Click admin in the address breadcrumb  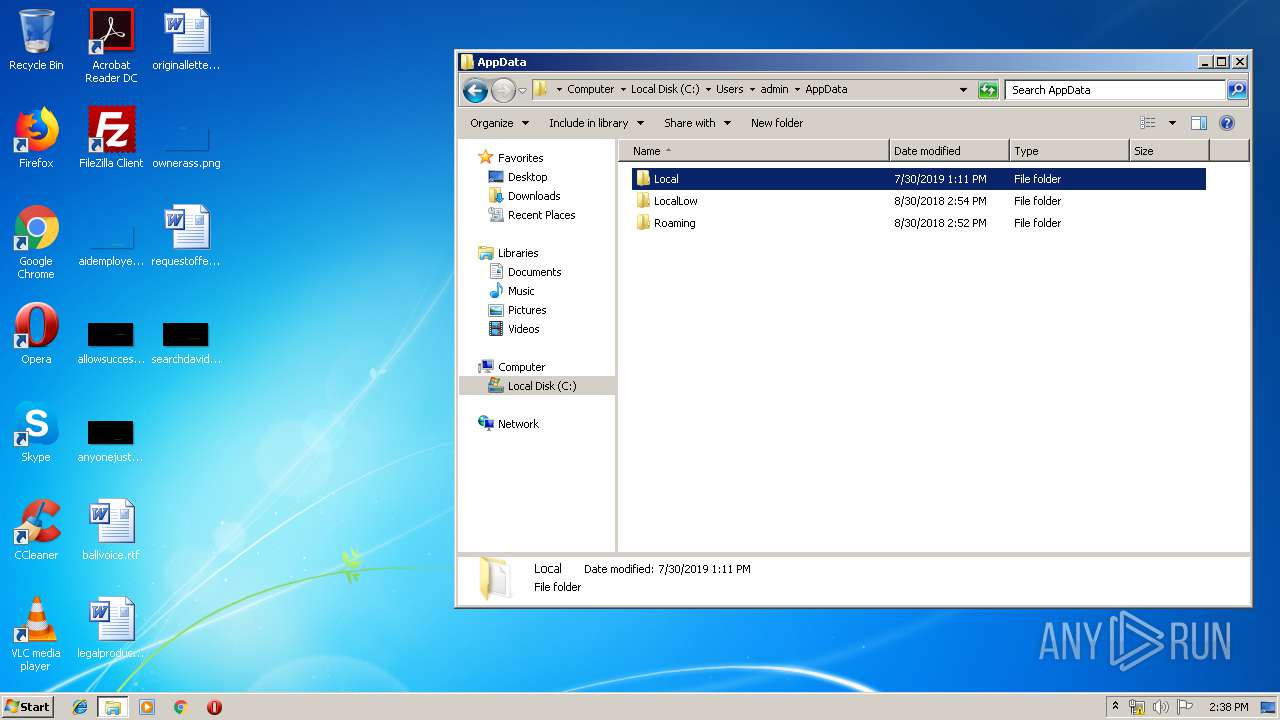[x=774, y=90]
